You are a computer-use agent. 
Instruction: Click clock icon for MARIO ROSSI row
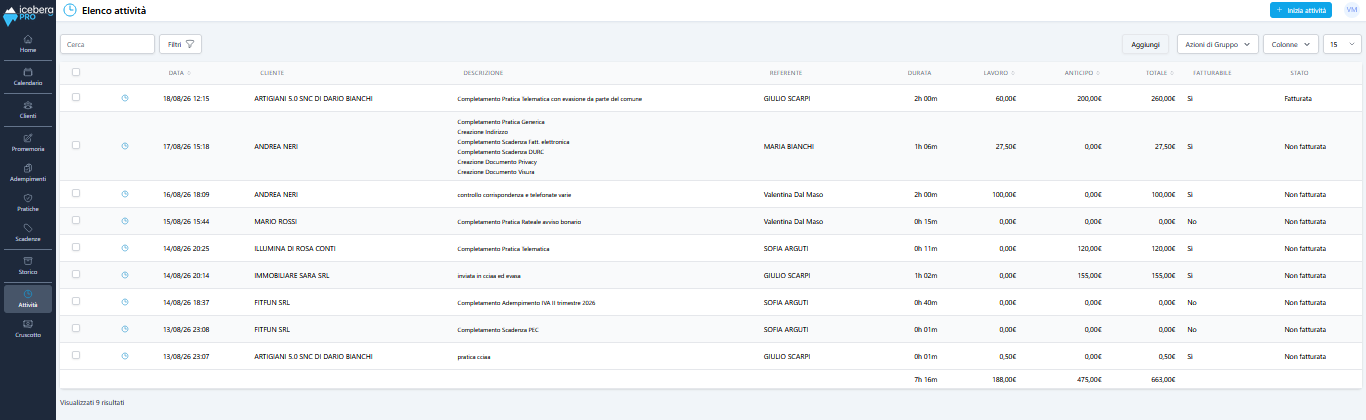125,221
